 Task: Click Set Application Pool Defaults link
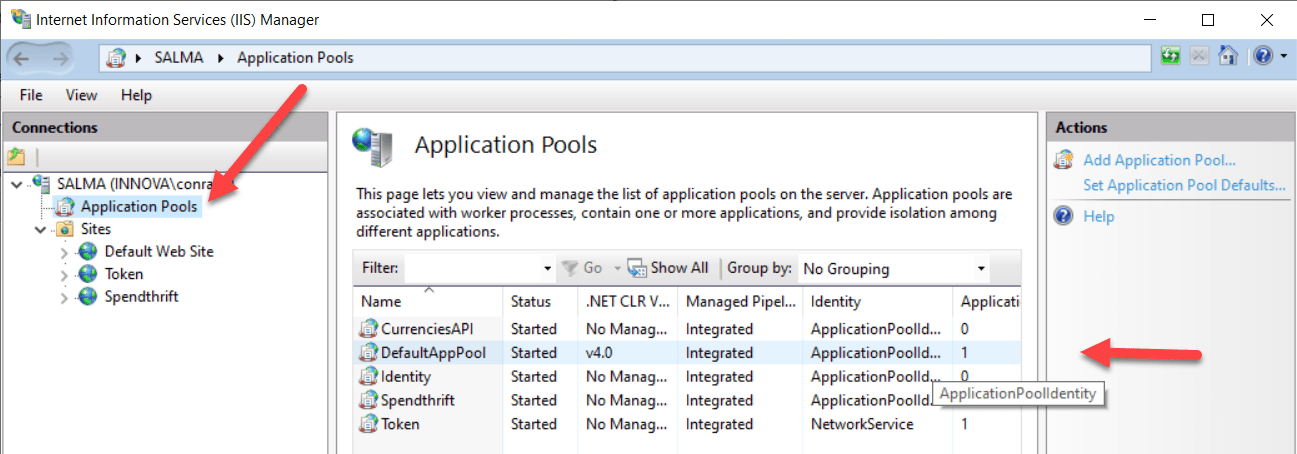coord(1184,185)
